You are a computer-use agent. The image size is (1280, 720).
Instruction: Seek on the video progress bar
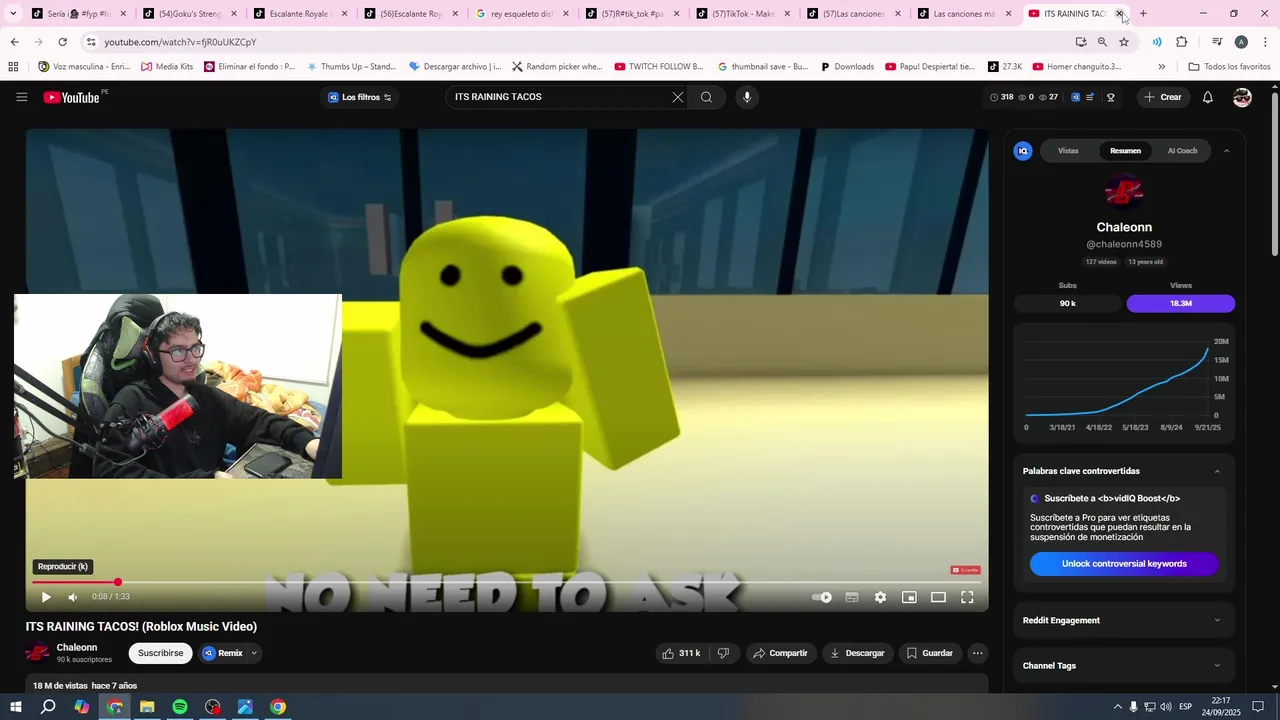507,582
